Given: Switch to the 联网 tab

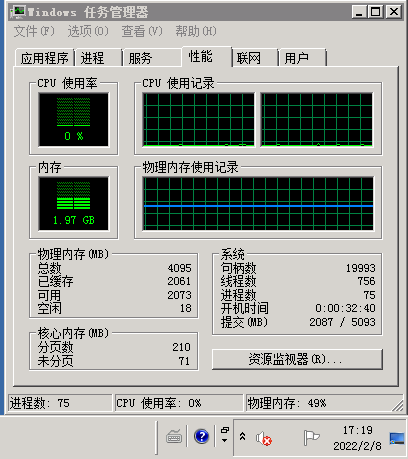Looking at the screenshot, I should 255,58.
